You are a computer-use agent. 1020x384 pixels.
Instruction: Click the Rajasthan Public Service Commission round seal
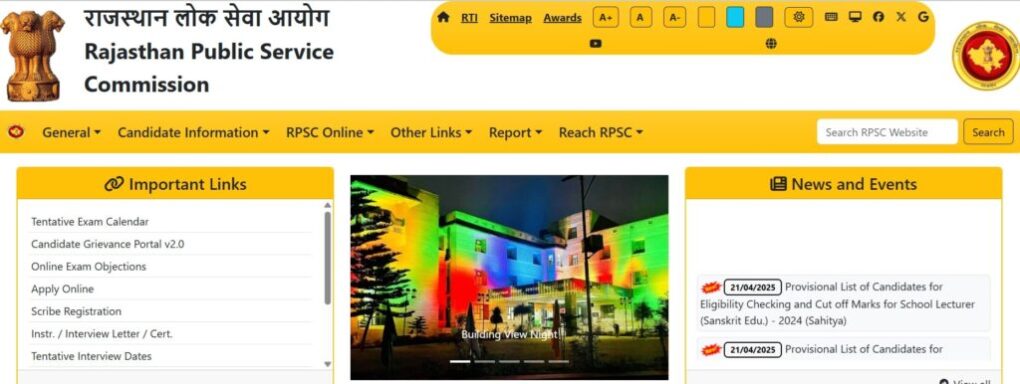[x=986, y=56]
